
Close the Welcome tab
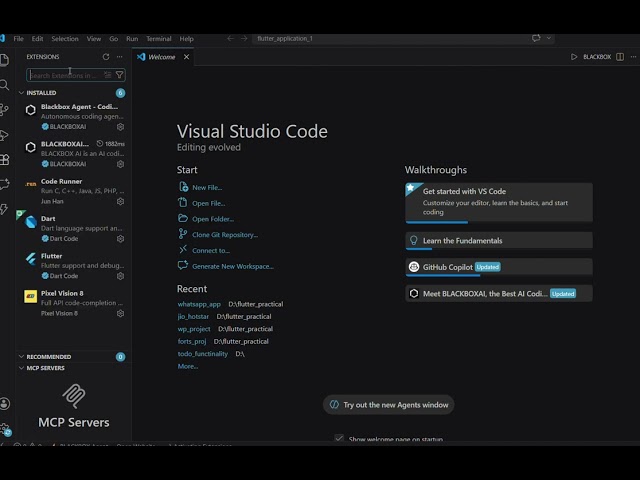186,57
